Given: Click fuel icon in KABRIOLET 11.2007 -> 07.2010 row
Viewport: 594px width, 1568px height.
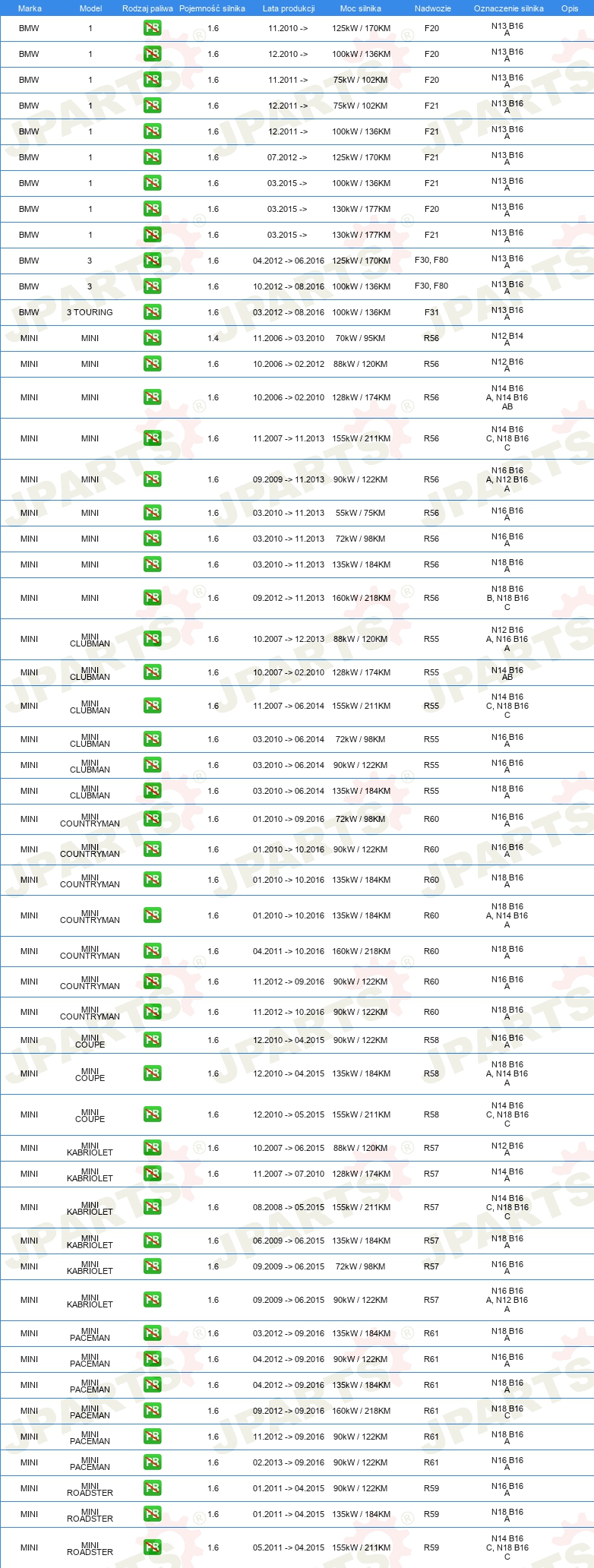Looking at the screenshot, I should tap(152, 1174).
